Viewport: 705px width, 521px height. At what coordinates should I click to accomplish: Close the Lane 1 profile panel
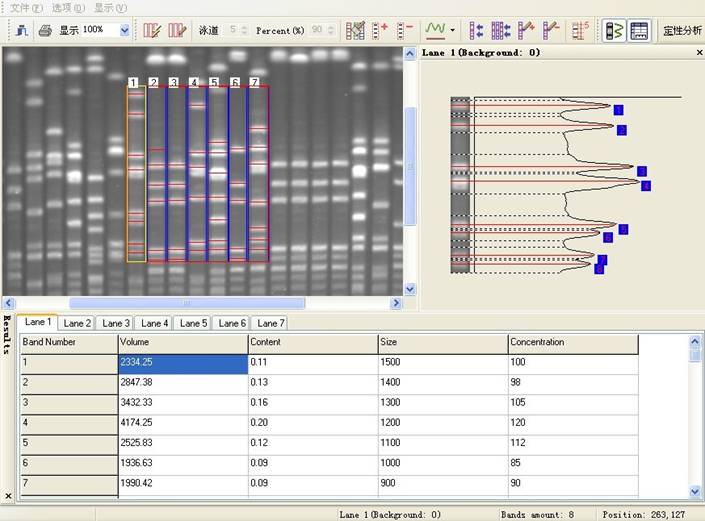[x=700, y=53]
